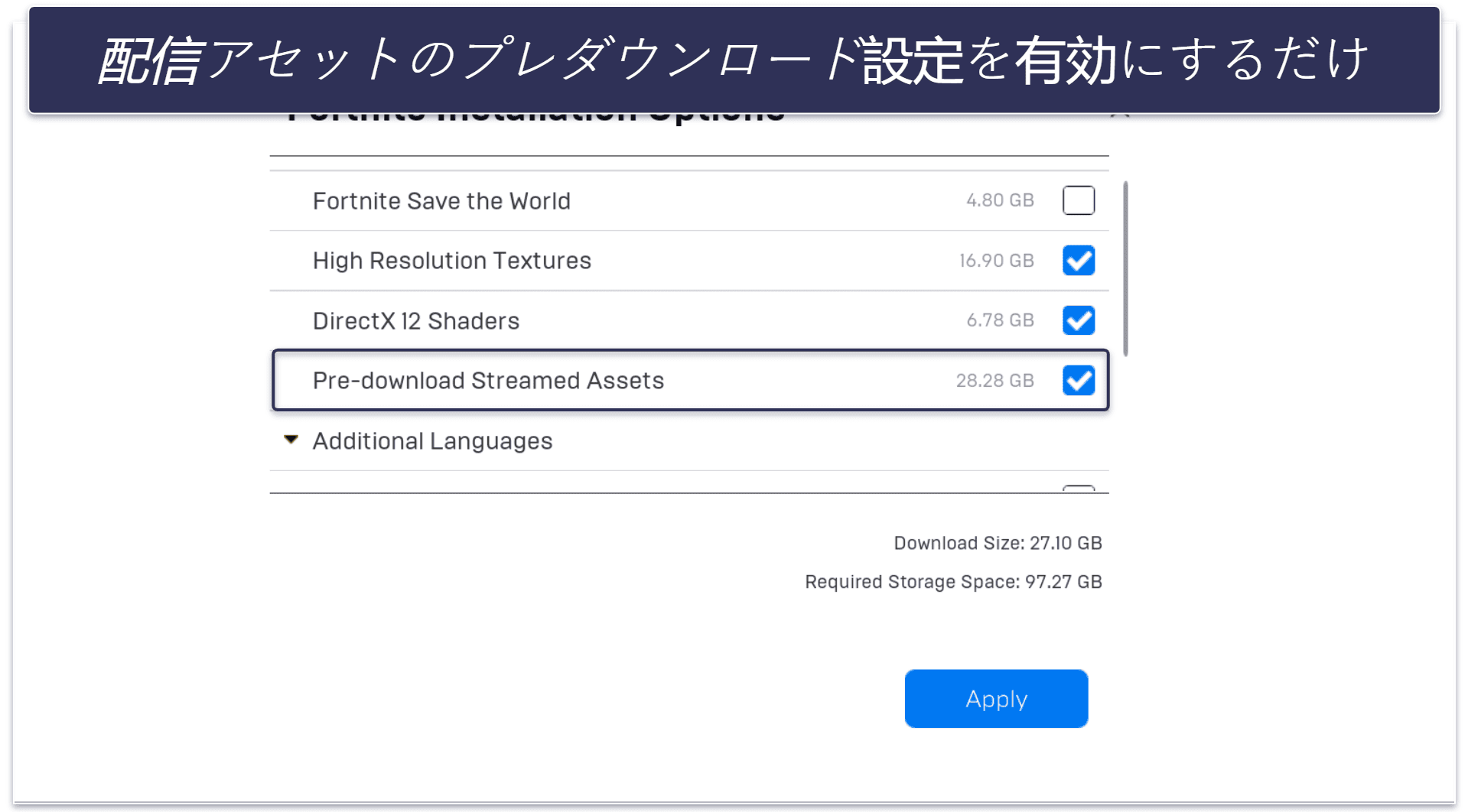Click the 6.78 GB size value
1468x812 pixels.
click(1000, 320)
